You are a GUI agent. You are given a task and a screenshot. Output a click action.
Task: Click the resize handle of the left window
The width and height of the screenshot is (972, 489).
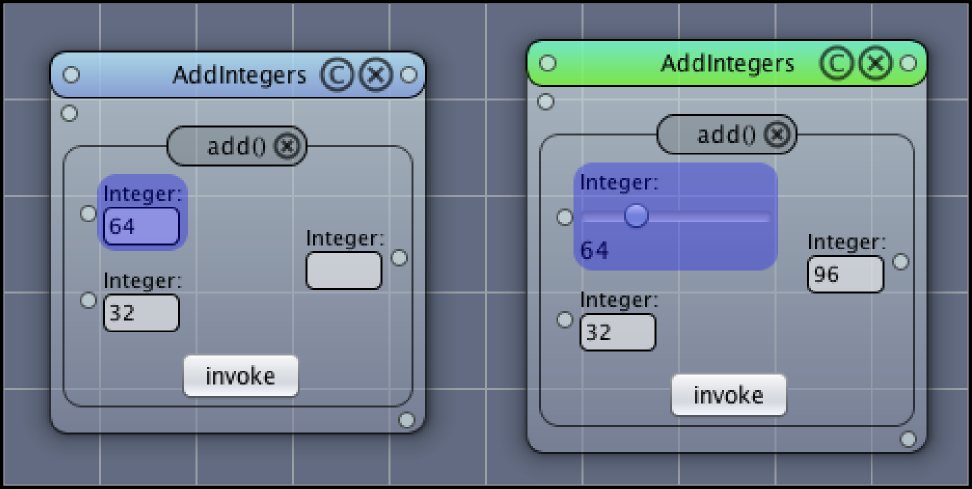[x=407, y=420]
